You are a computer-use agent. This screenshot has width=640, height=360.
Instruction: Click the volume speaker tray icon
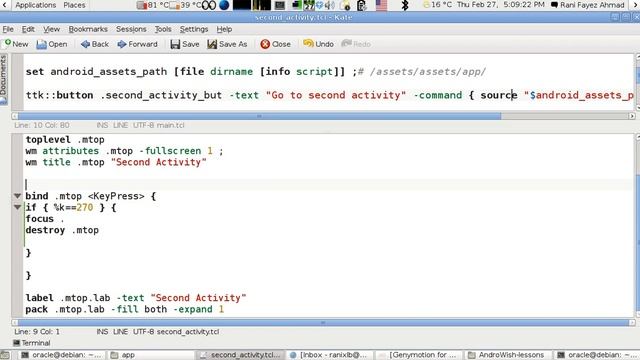[x=330, y=5]
